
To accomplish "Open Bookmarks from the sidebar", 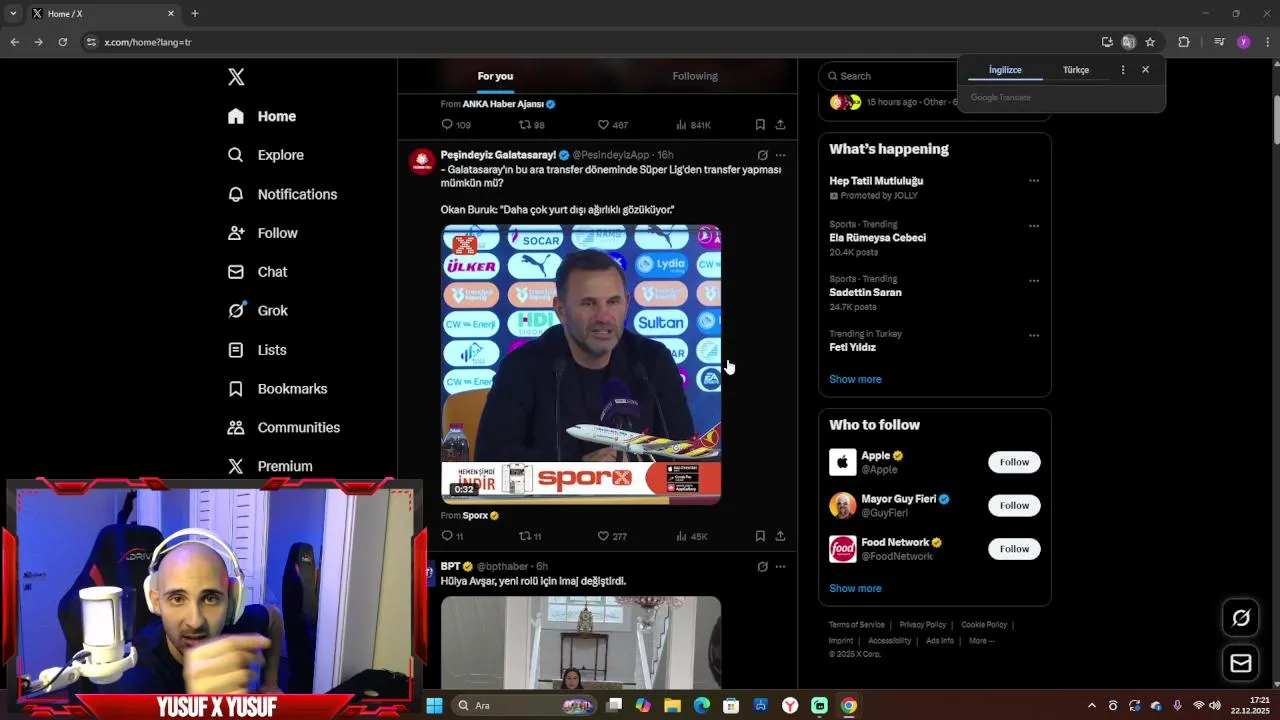I will pos(278,389).
